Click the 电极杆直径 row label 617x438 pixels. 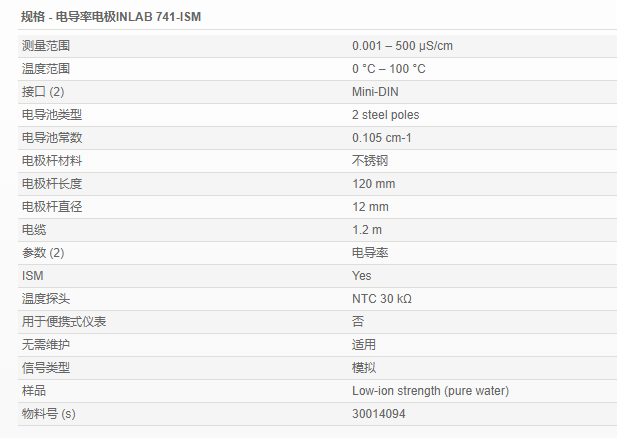click(x=52, y=207)
